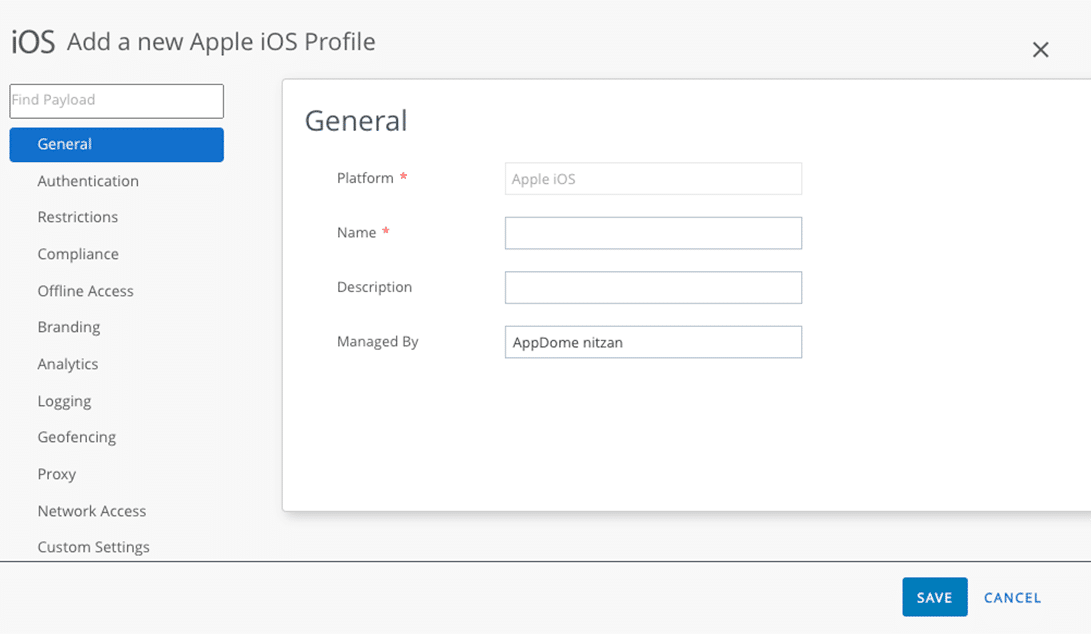Select the General payload
Viewport: 1091px width, 634px height.
pyautogui.click(x=116, y=144)
